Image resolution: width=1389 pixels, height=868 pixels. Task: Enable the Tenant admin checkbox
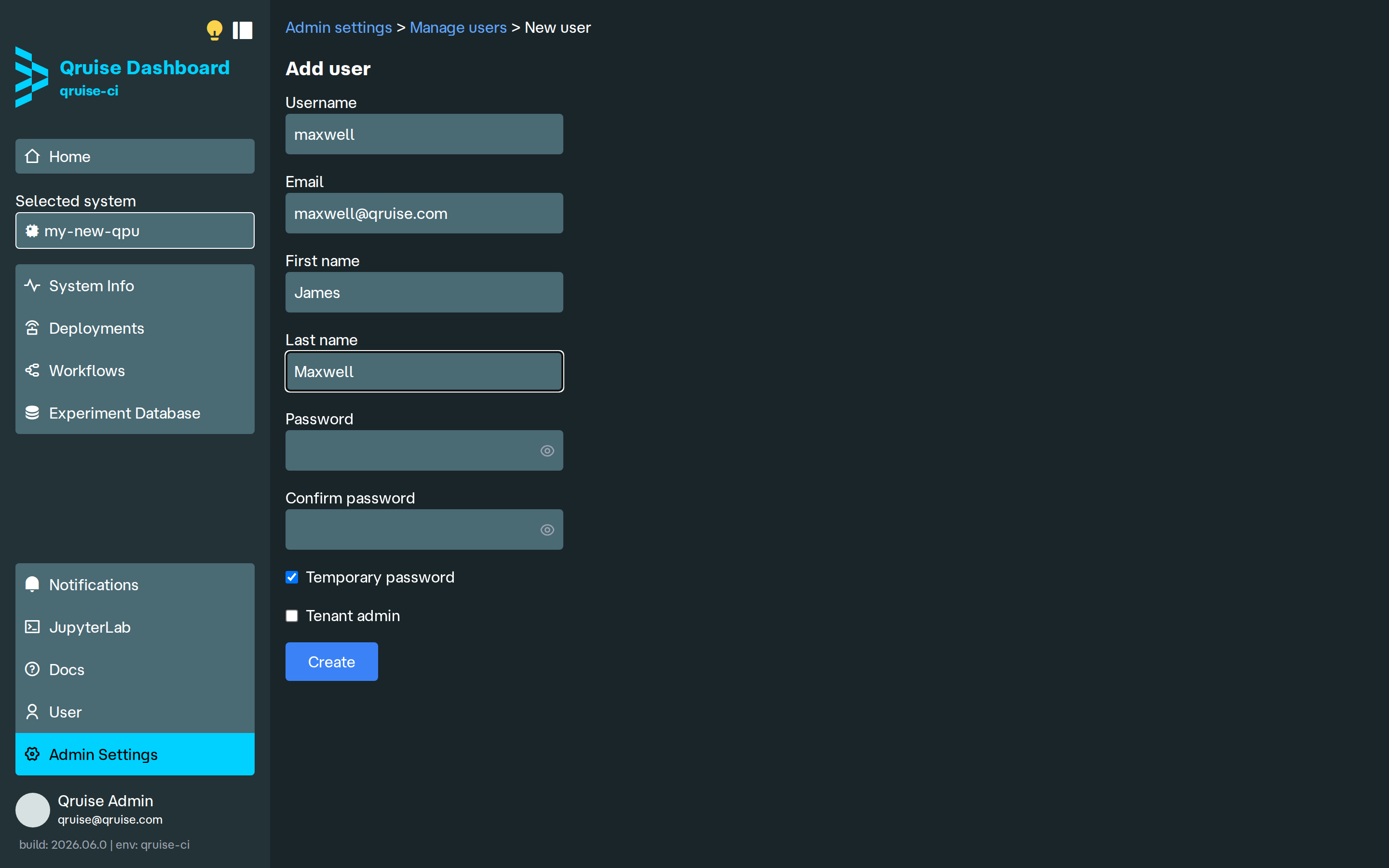click(292, 616)
